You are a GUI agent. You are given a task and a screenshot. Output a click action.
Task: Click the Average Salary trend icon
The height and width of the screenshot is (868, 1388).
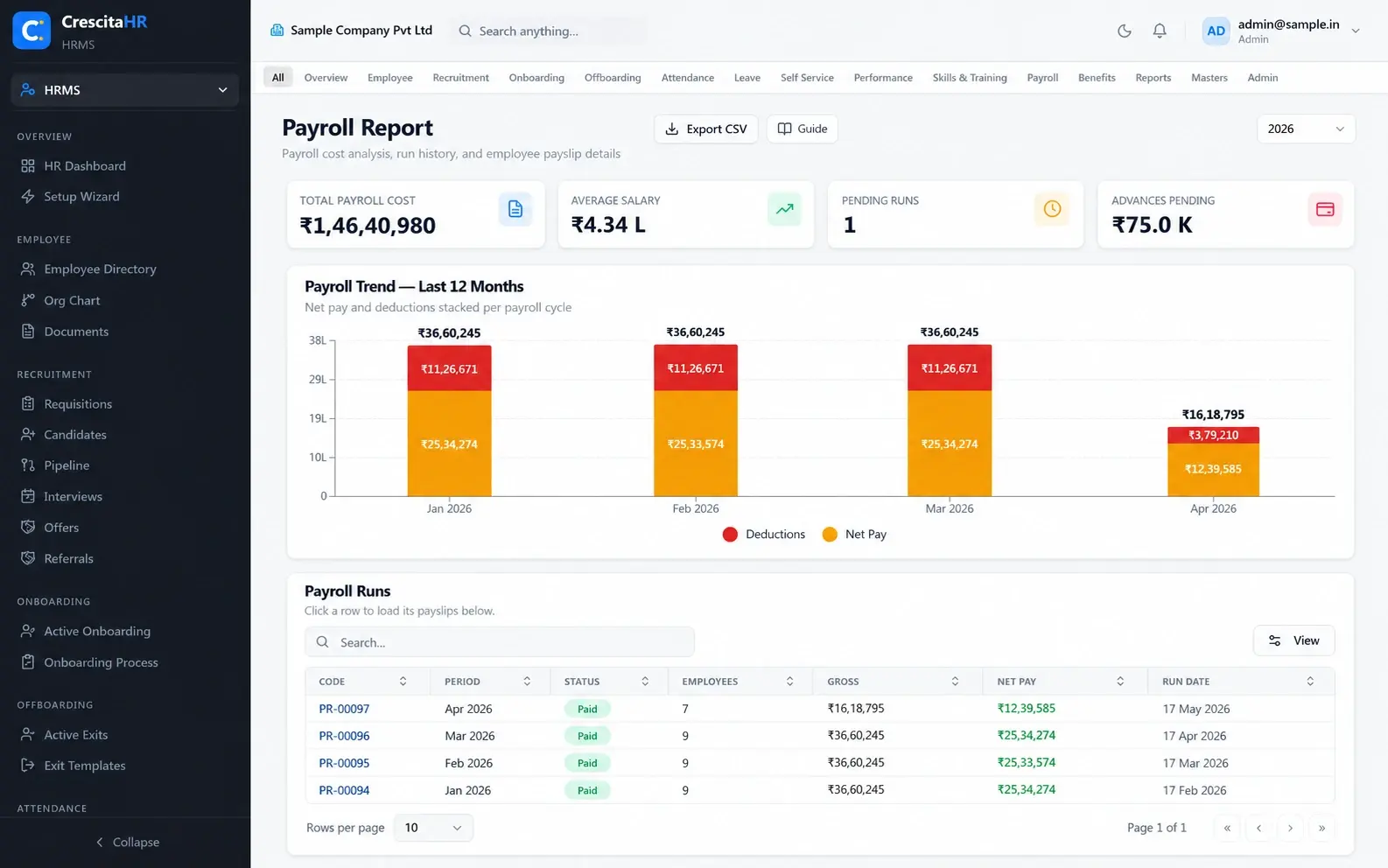[785, 209]
